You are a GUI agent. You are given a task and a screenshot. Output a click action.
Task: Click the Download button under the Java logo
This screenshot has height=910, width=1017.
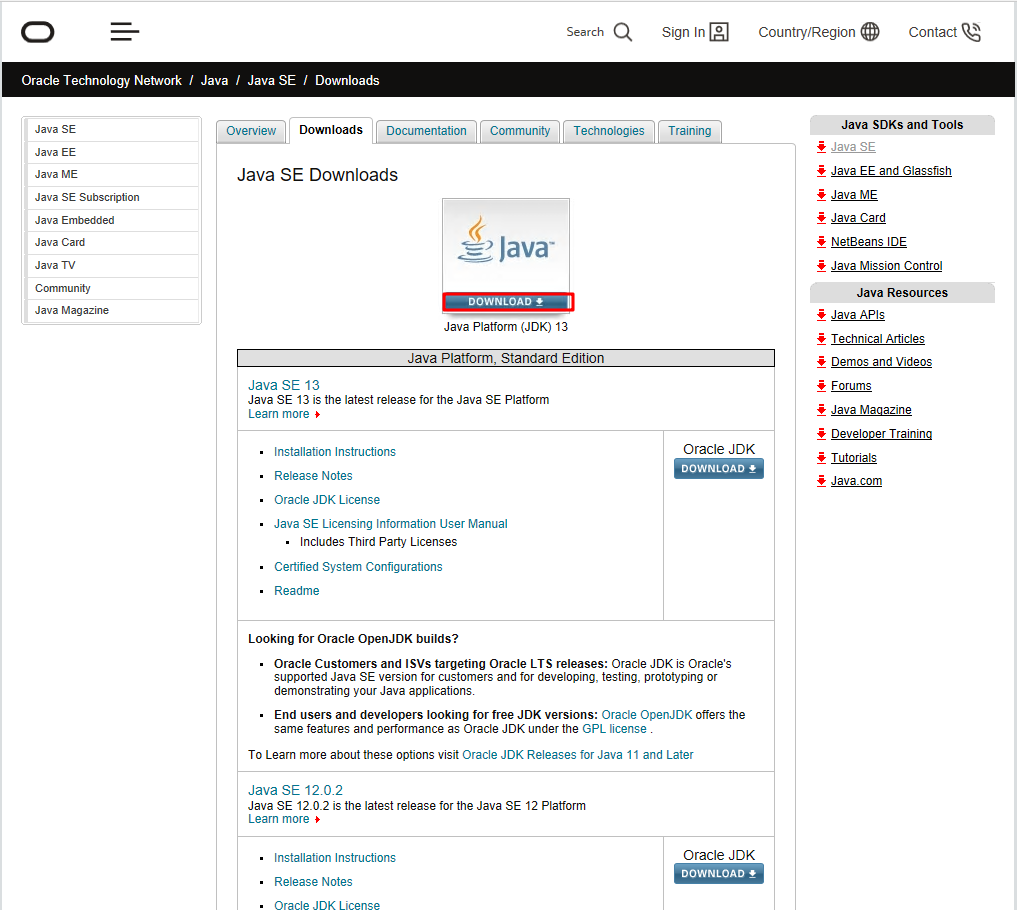(x=508, y=302)
